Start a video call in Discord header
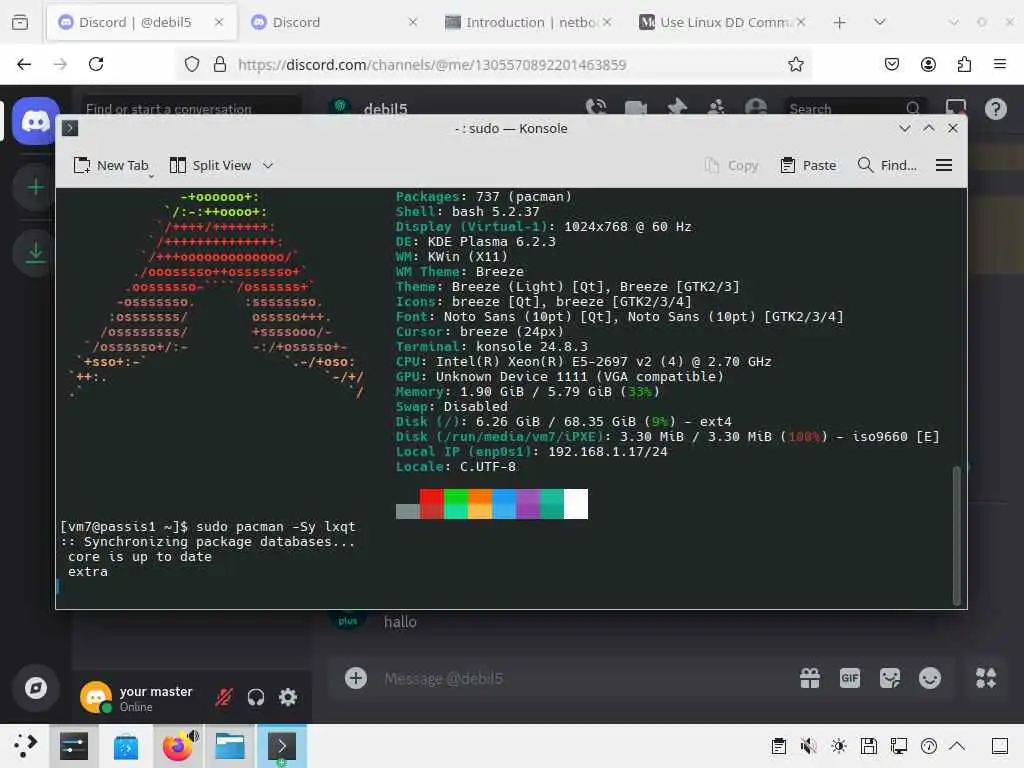Viewport: 1024px width, 768px height. pos(635,108)
